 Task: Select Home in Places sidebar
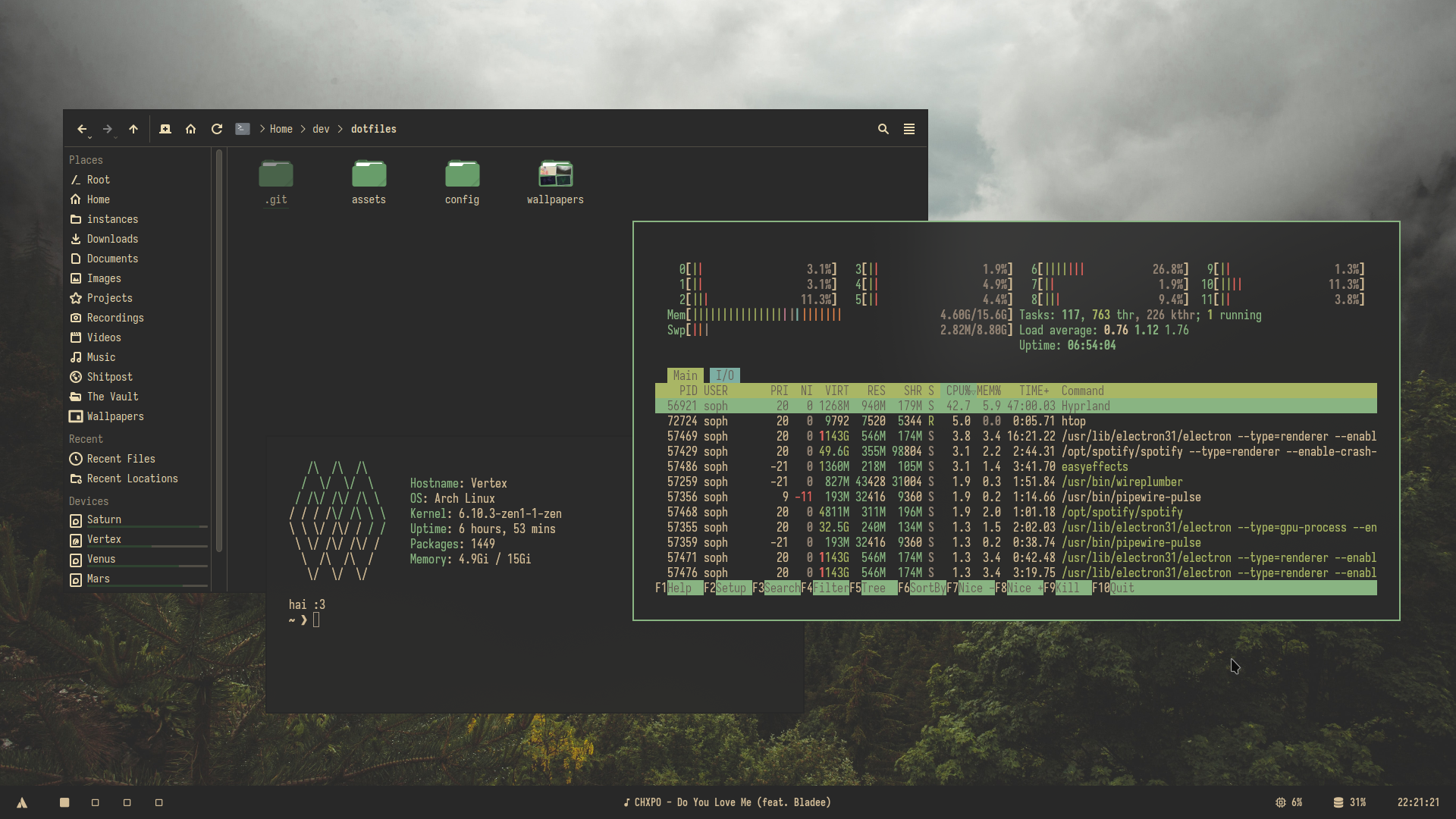136,199
